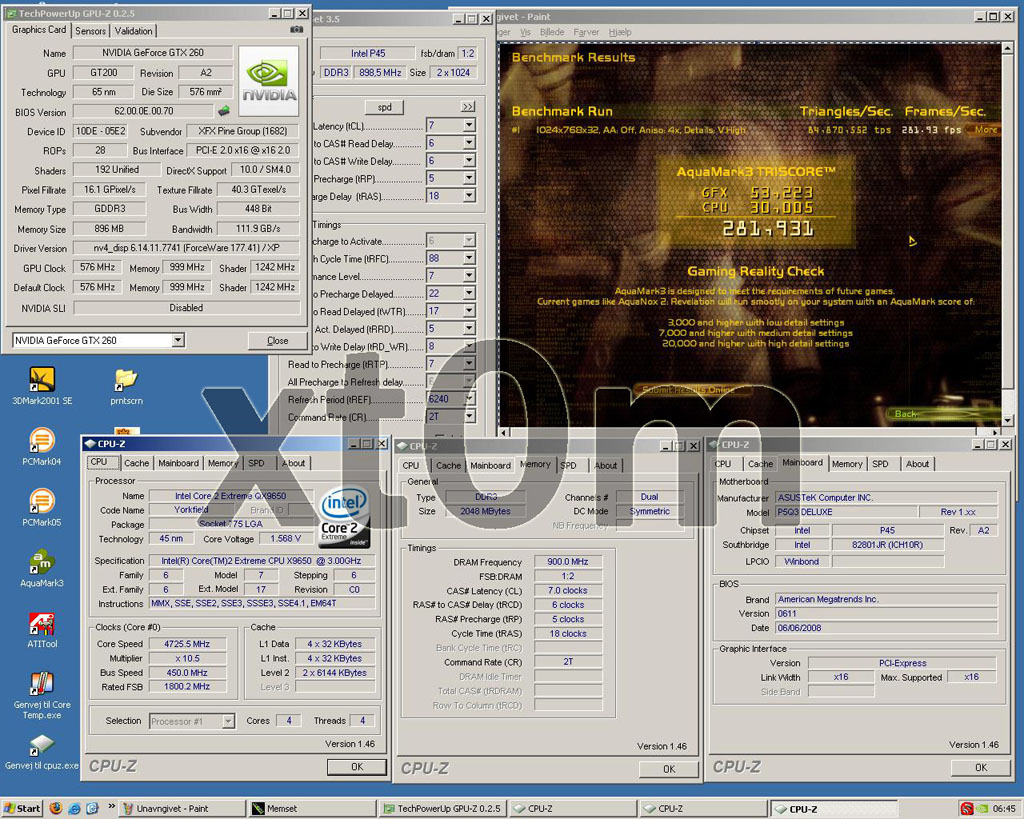This screenshot has height=819, width=1024.
Task: Launch Internet Explorer from quick launch
Action: [74, 809]
